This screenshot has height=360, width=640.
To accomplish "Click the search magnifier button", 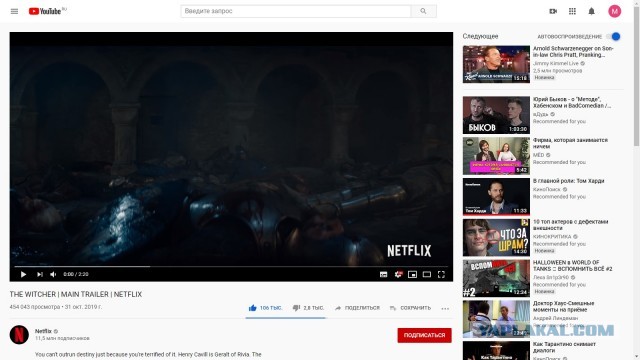I will pyautogui.click(x=423, y=11).
